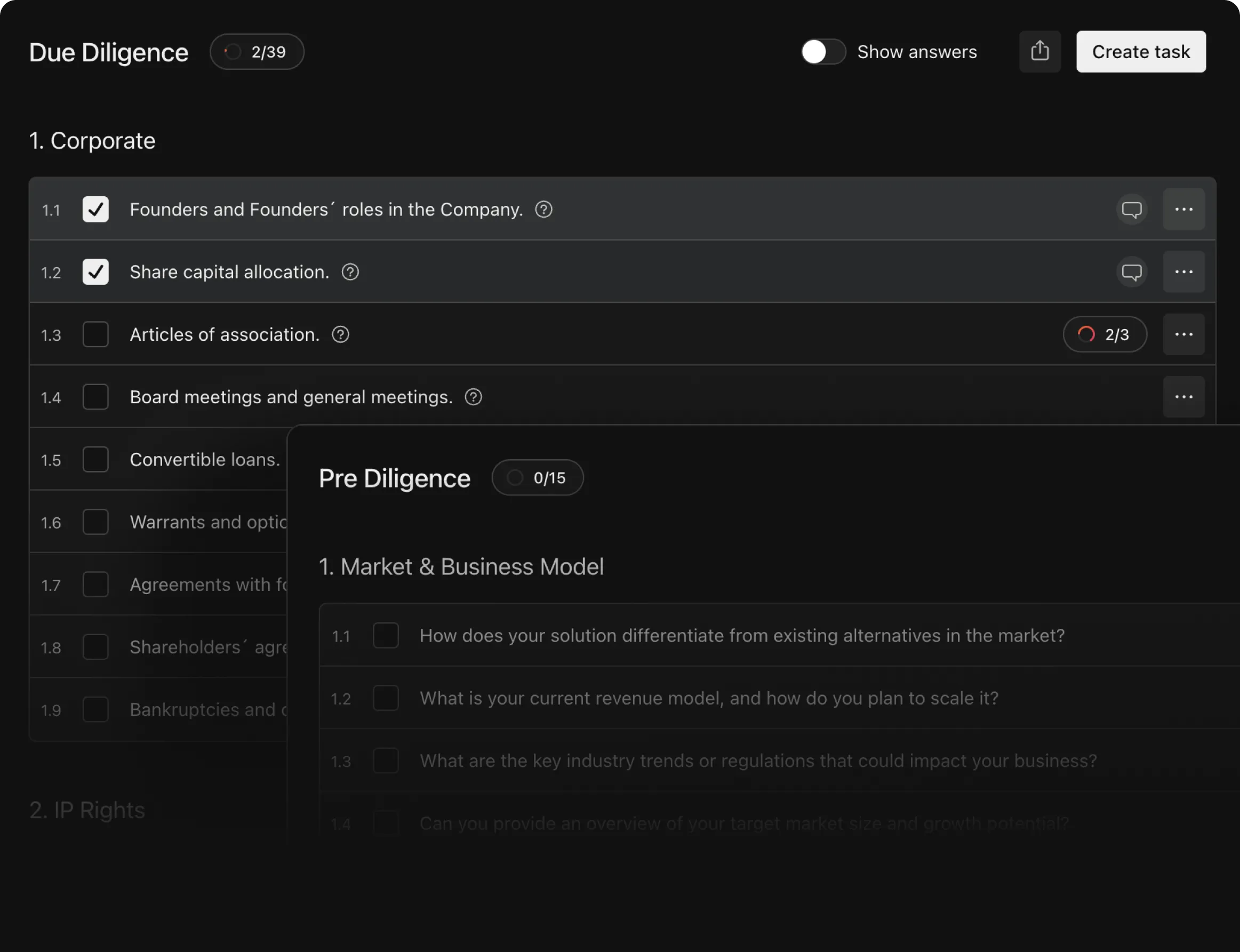This screenshot has height=952, width=1240.
Task: Open more options menu for row 1.1
Action: click(1183, 210)
